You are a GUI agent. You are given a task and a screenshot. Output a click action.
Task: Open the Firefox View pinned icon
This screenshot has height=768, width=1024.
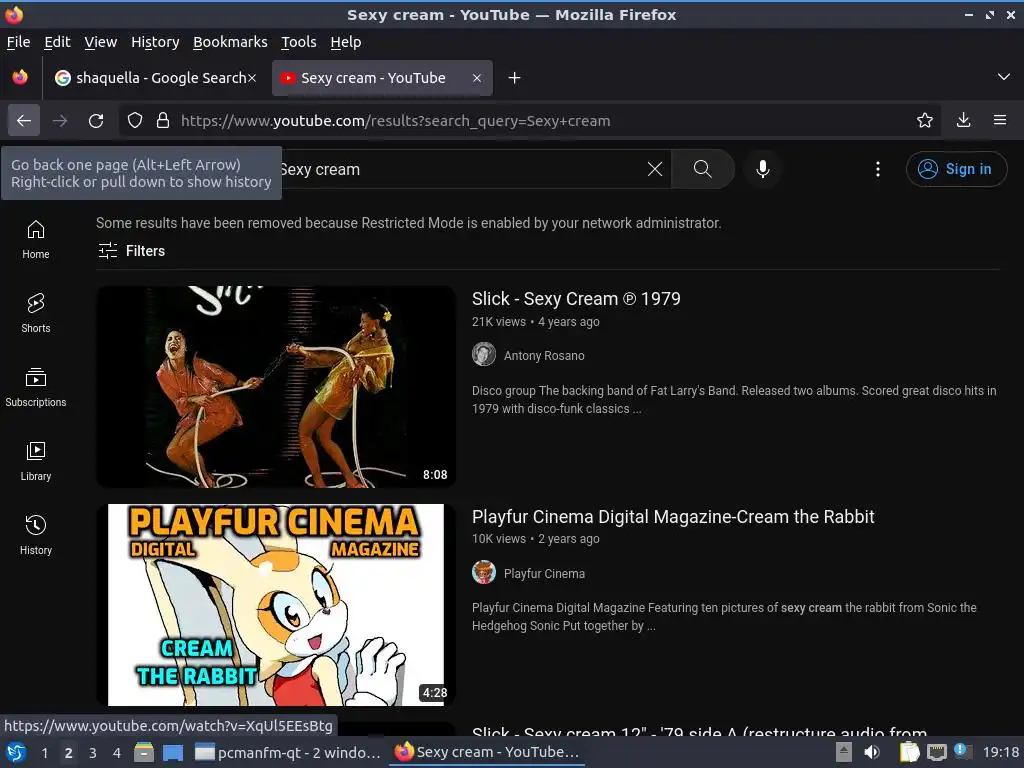(x=20, y=78)
